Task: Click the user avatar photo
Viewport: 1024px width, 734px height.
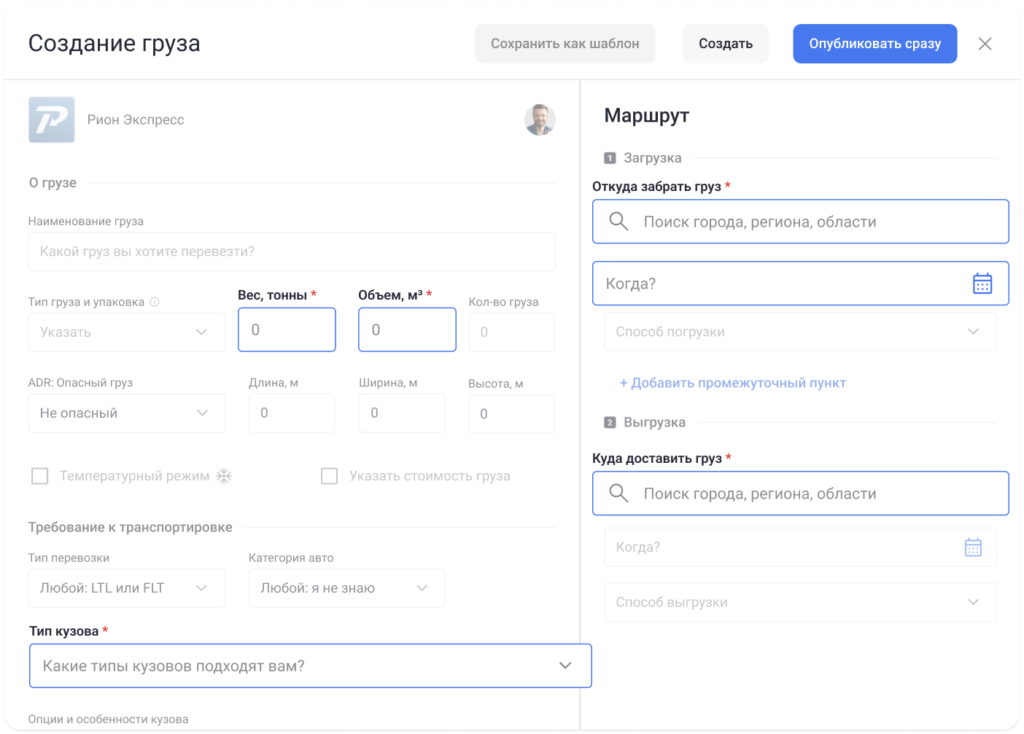Action: pos(540,119)
